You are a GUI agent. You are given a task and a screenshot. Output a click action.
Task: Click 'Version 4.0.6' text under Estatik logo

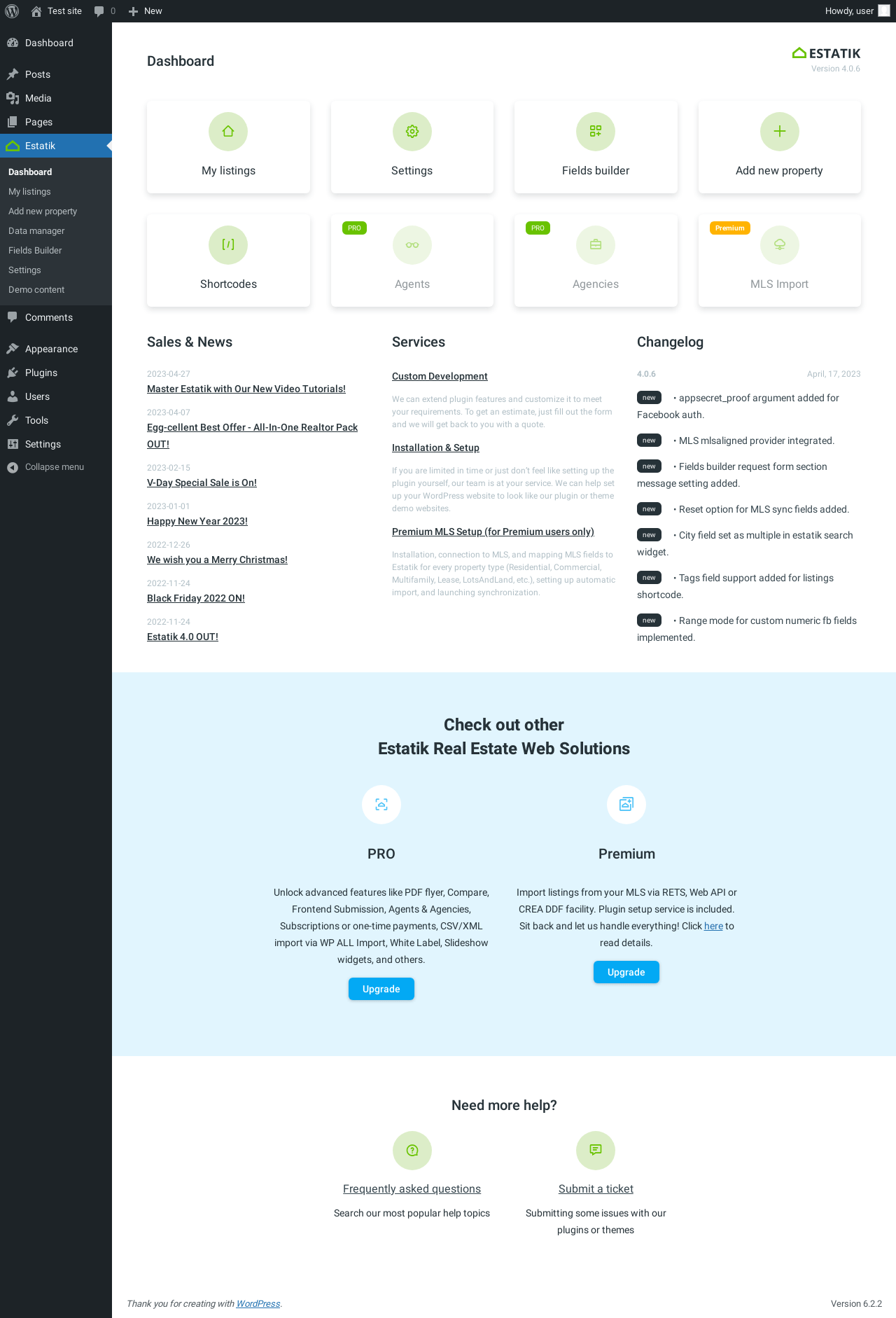click(x=836, y=69)
